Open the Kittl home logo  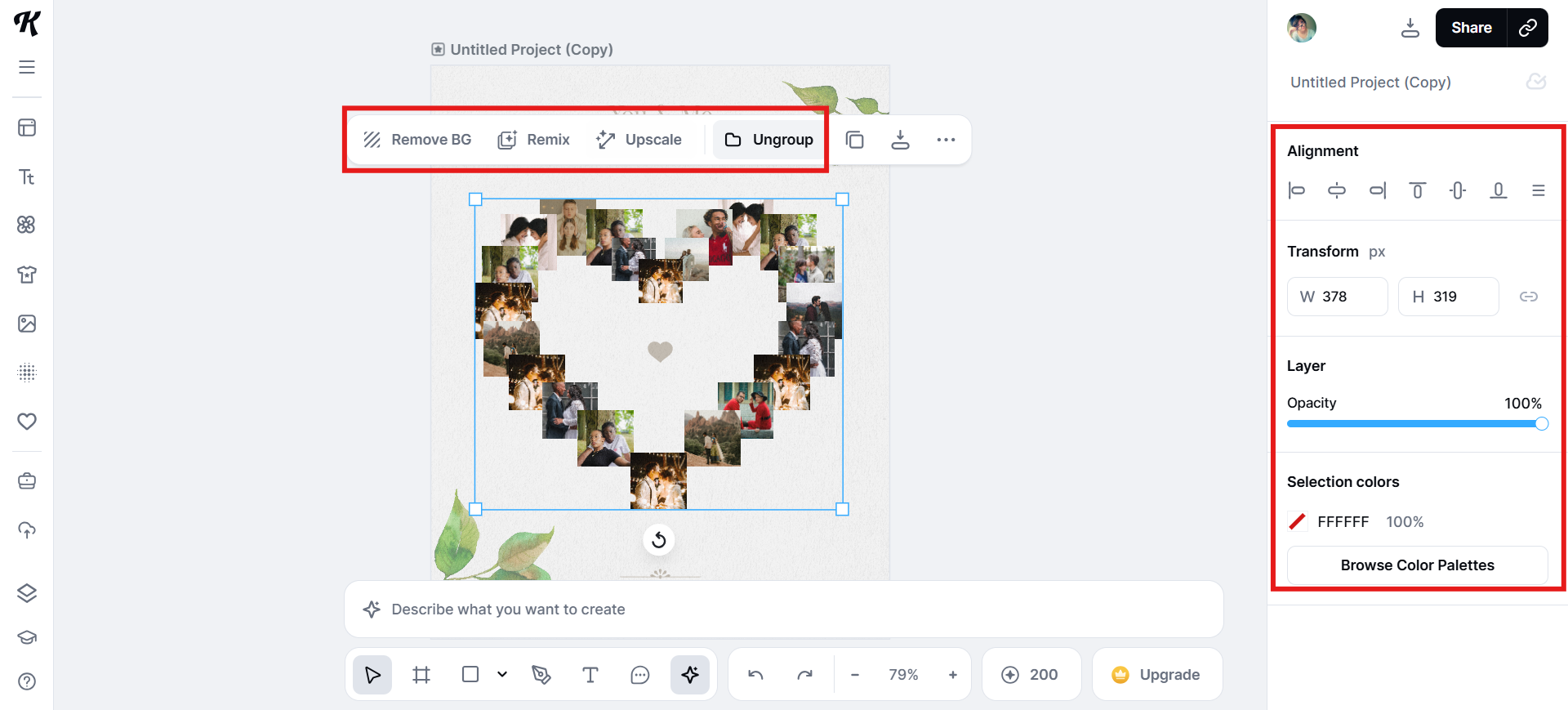[27, 23]
